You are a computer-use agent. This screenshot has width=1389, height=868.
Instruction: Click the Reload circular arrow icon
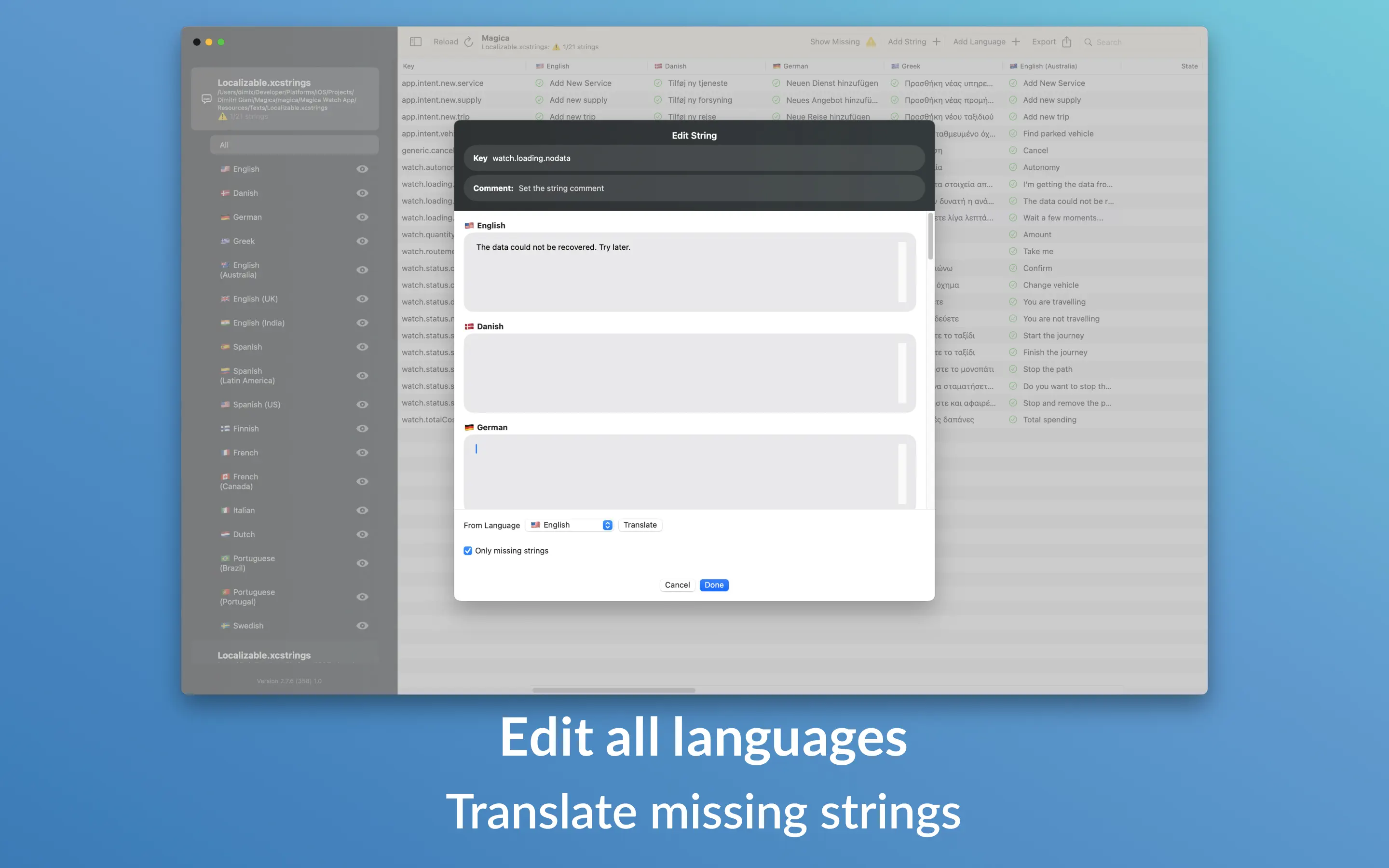pyautogui.click(x=468, y=42)
